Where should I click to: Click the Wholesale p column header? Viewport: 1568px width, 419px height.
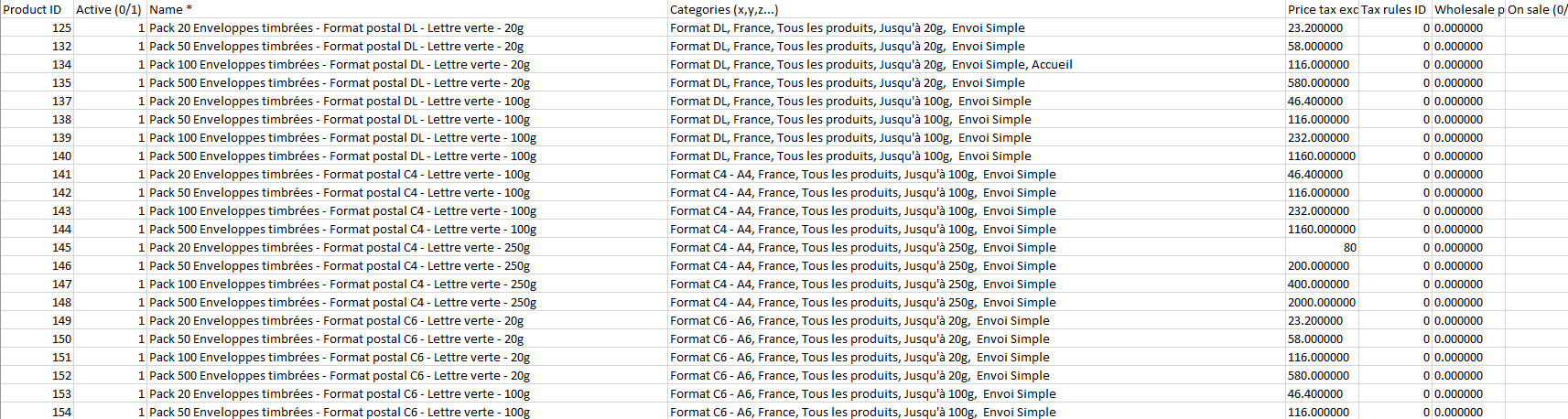(x=1468, y=9)
